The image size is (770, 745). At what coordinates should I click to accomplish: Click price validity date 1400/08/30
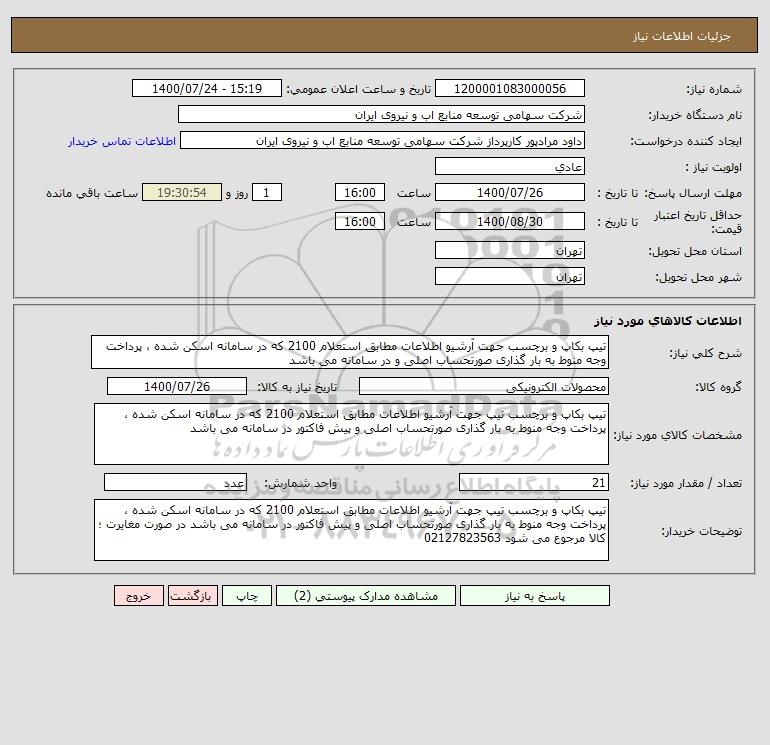click(x=510, y=221)
